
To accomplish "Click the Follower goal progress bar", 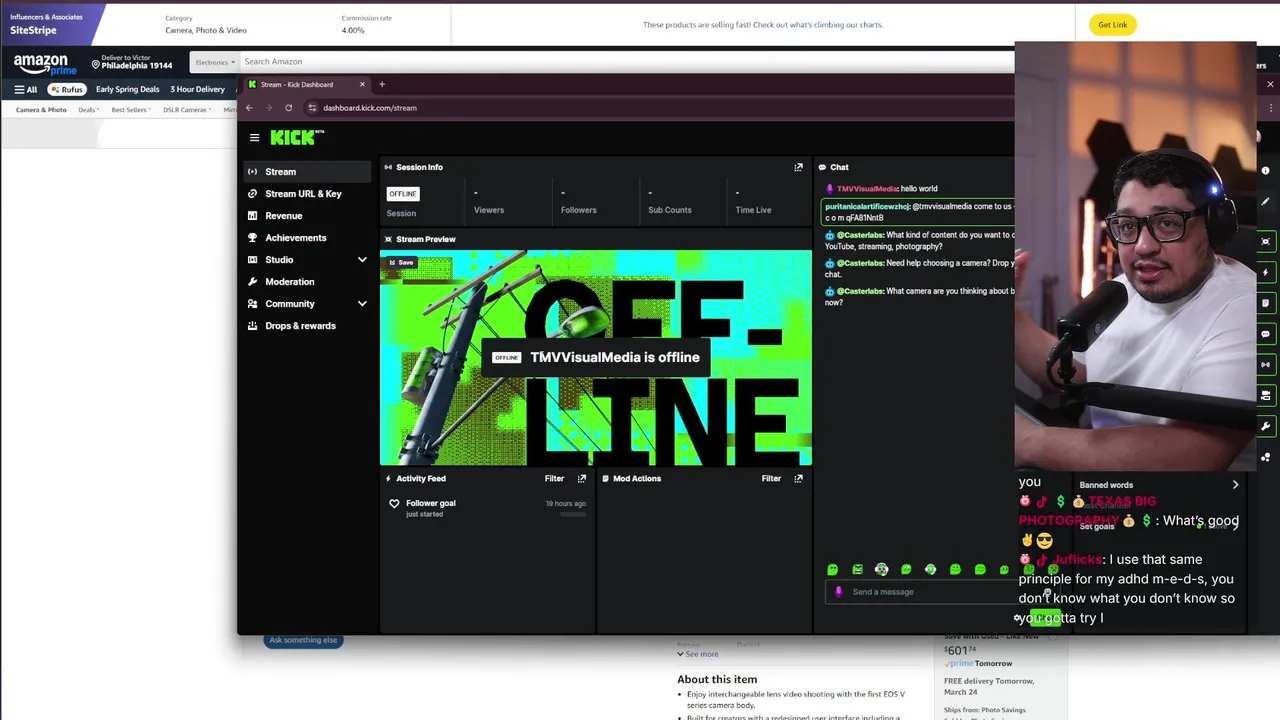I will click(573, 514).
